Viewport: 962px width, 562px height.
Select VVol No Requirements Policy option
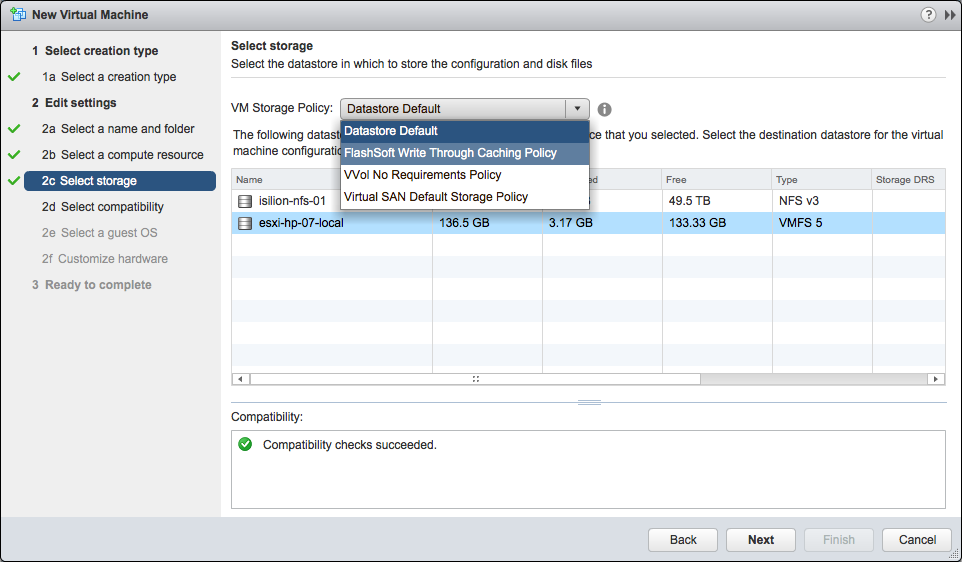(422, 175)
